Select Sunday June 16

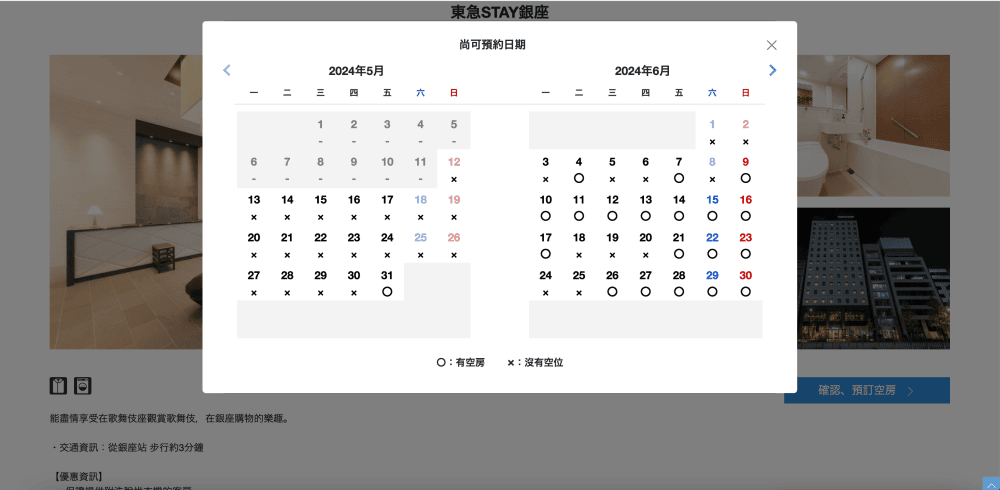(x=746, y=207)
